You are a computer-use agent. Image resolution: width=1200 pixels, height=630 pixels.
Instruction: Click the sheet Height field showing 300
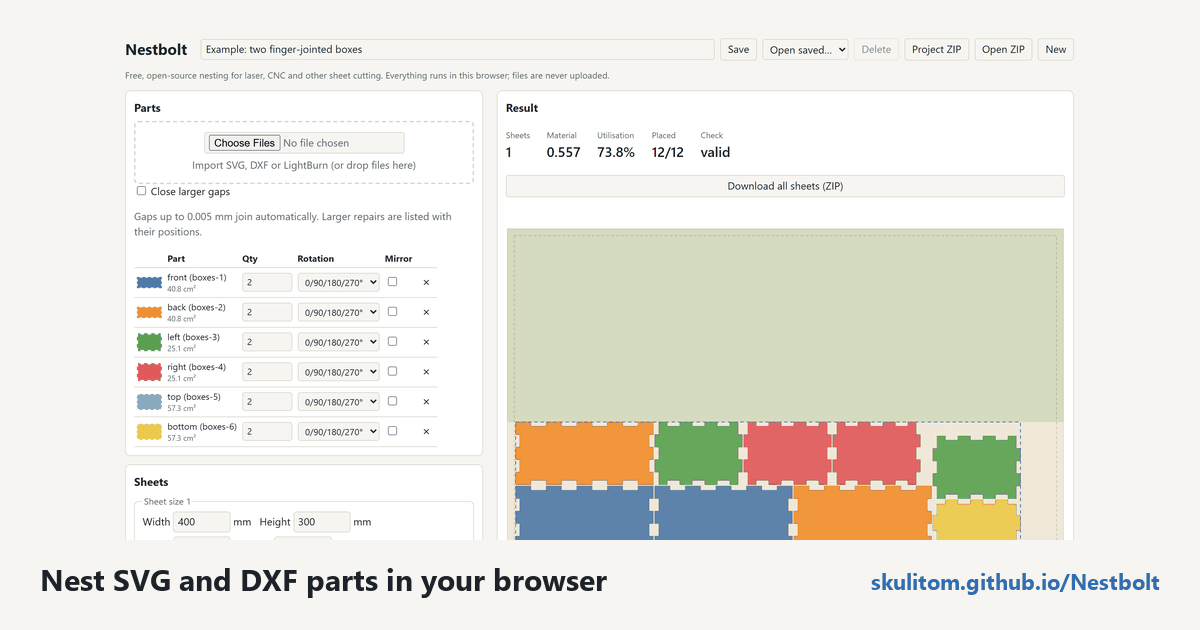coord(322,522)
